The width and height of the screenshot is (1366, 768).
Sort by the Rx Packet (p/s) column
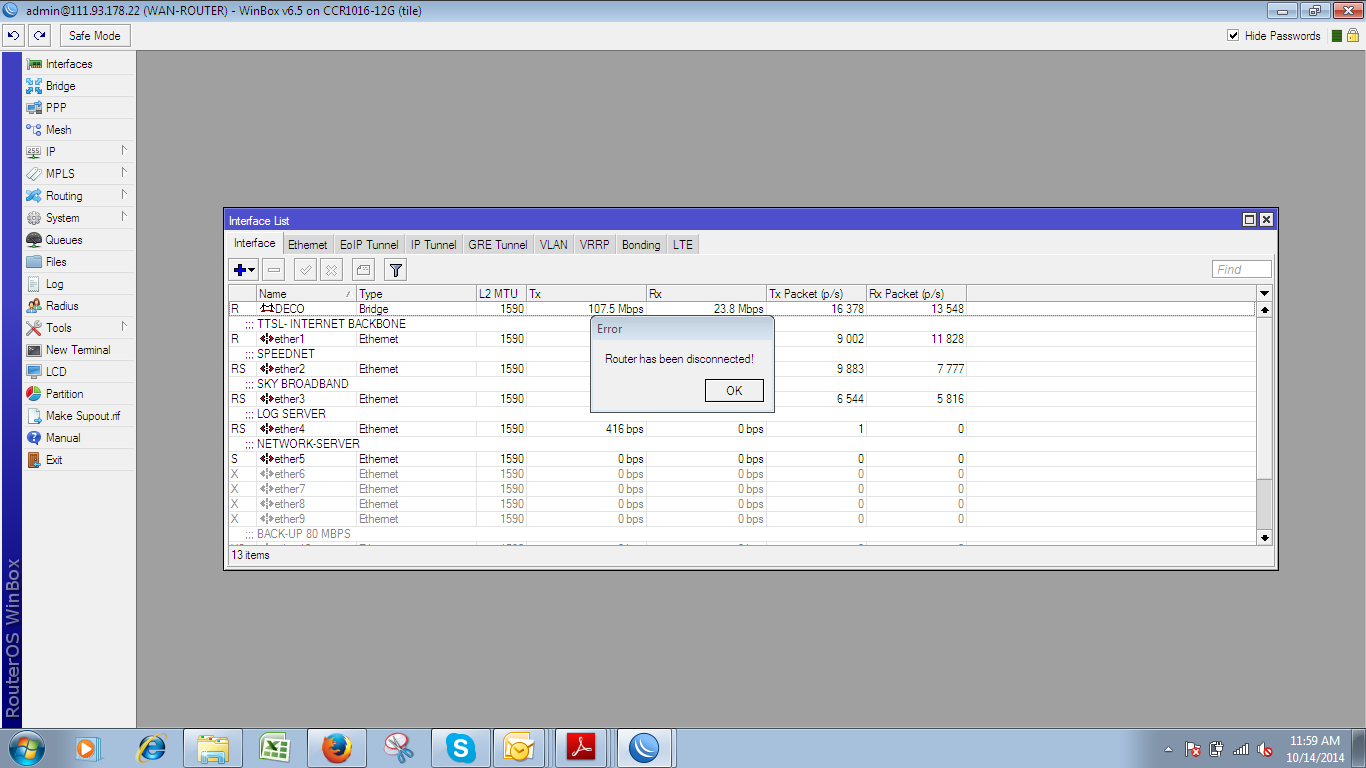[x=916, y=294]
